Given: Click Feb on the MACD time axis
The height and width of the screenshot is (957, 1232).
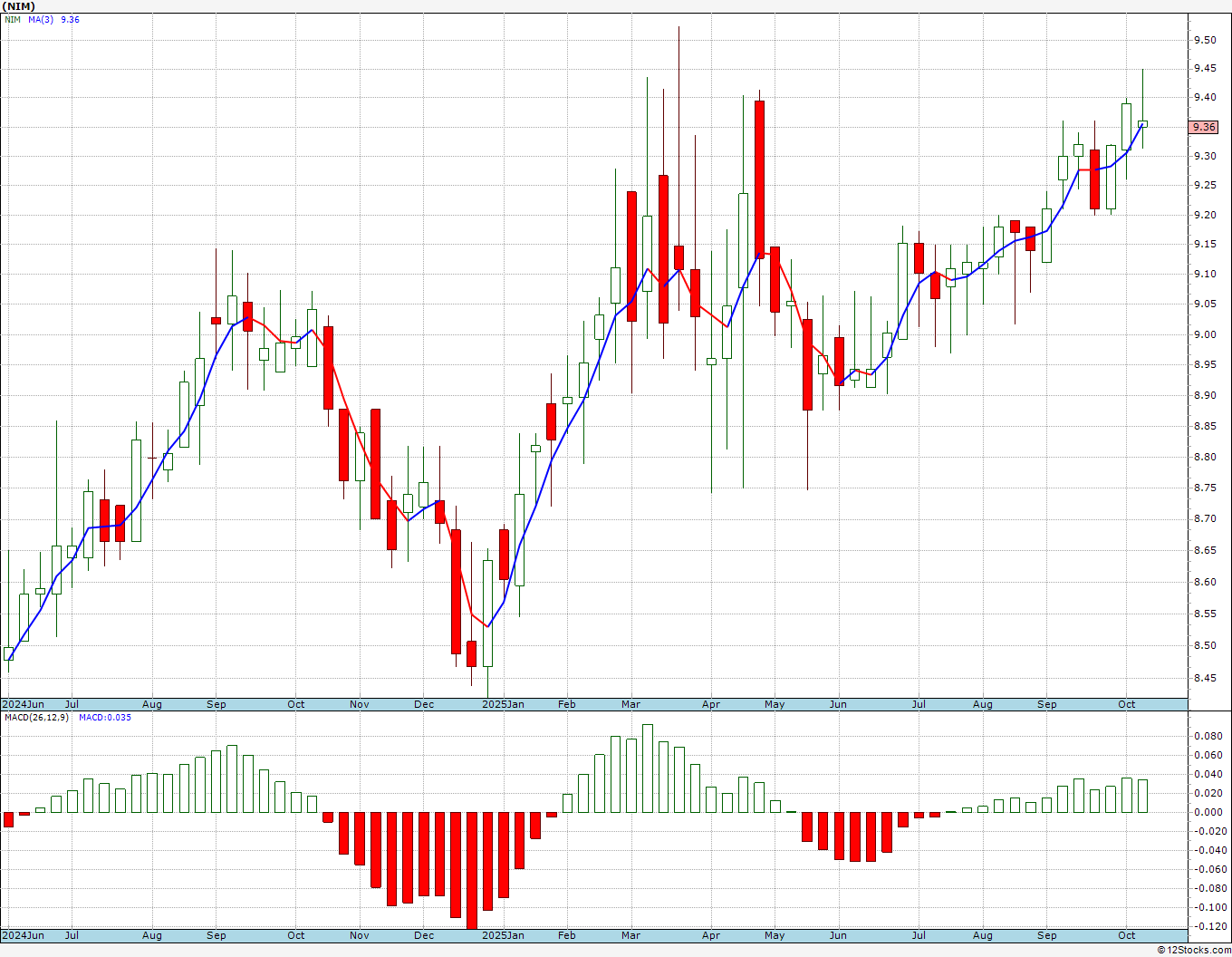Looking at the screenshot, I should click(567, 935).
